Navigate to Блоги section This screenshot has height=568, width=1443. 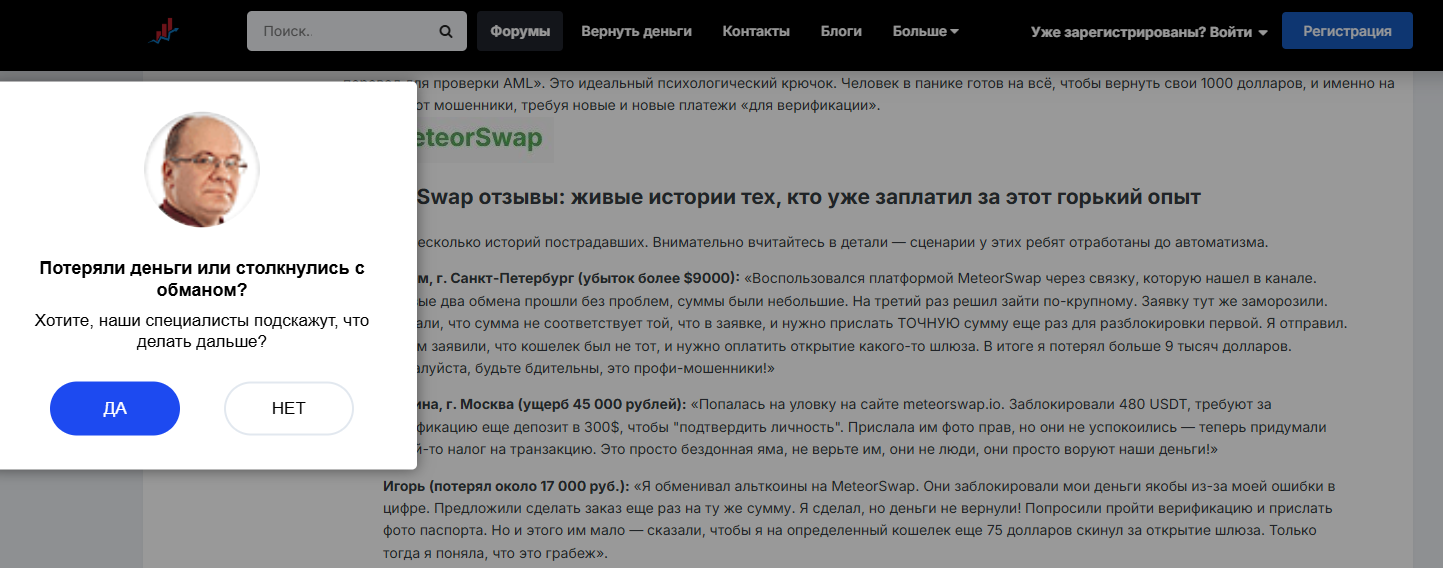(x=841, y=31)
